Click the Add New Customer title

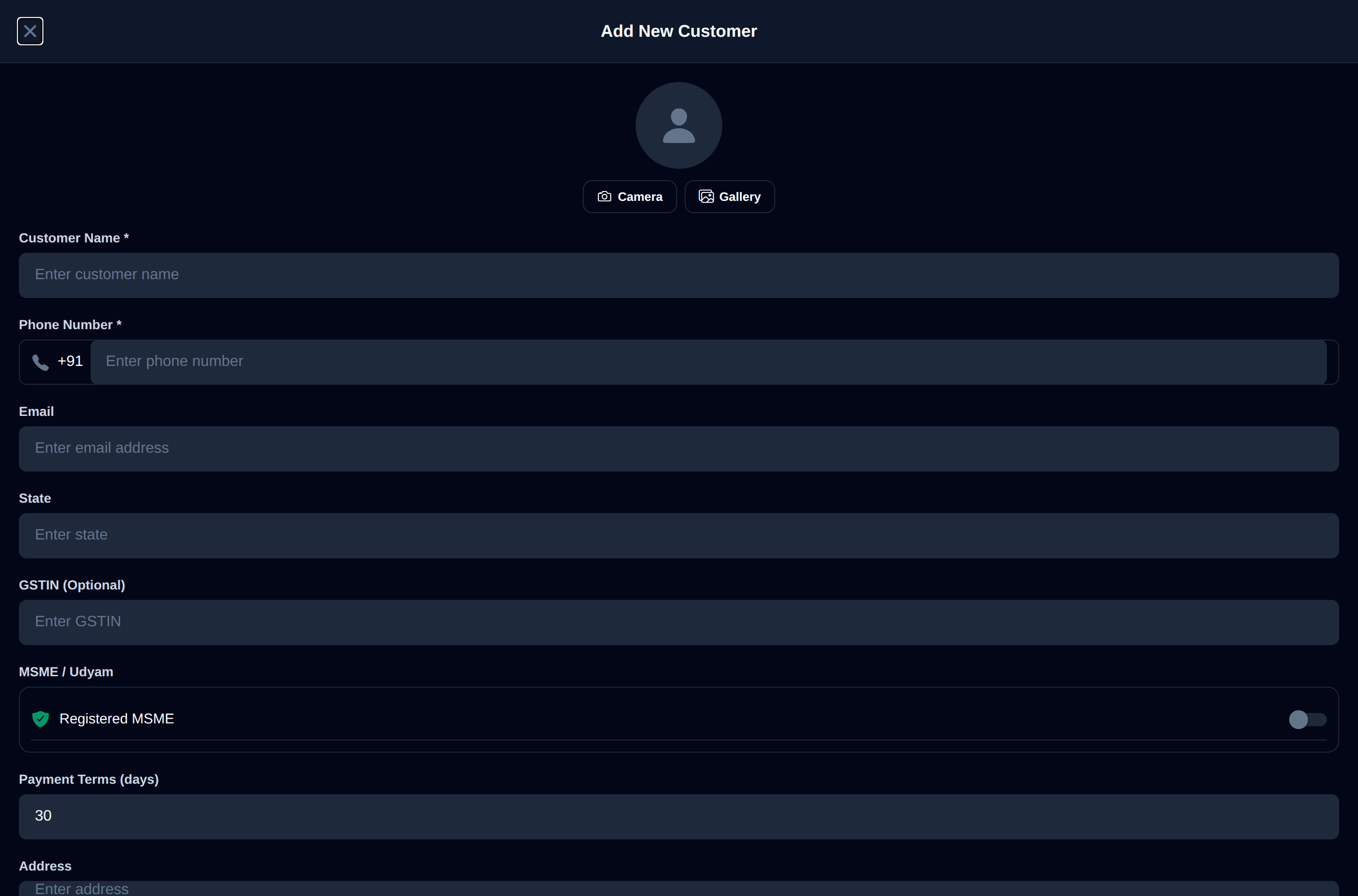click(x=679, y=32)
